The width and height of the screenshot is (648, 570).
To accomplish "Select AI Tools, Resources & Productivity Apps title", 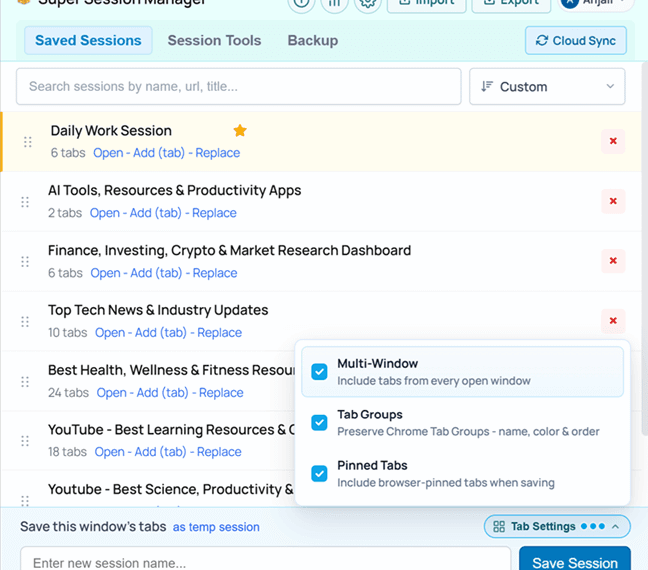I will click(174, 191).
